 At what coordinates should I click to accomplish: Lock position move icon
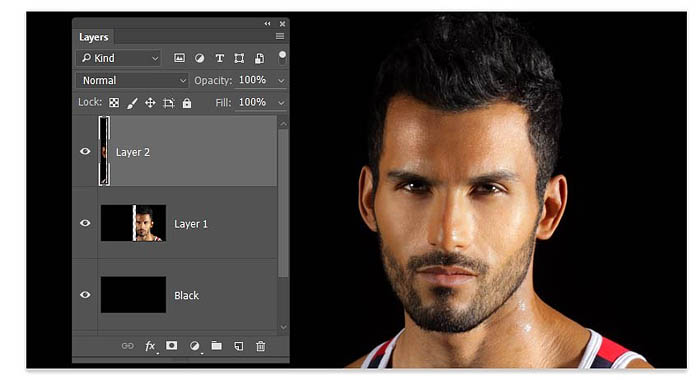[150, 103]
